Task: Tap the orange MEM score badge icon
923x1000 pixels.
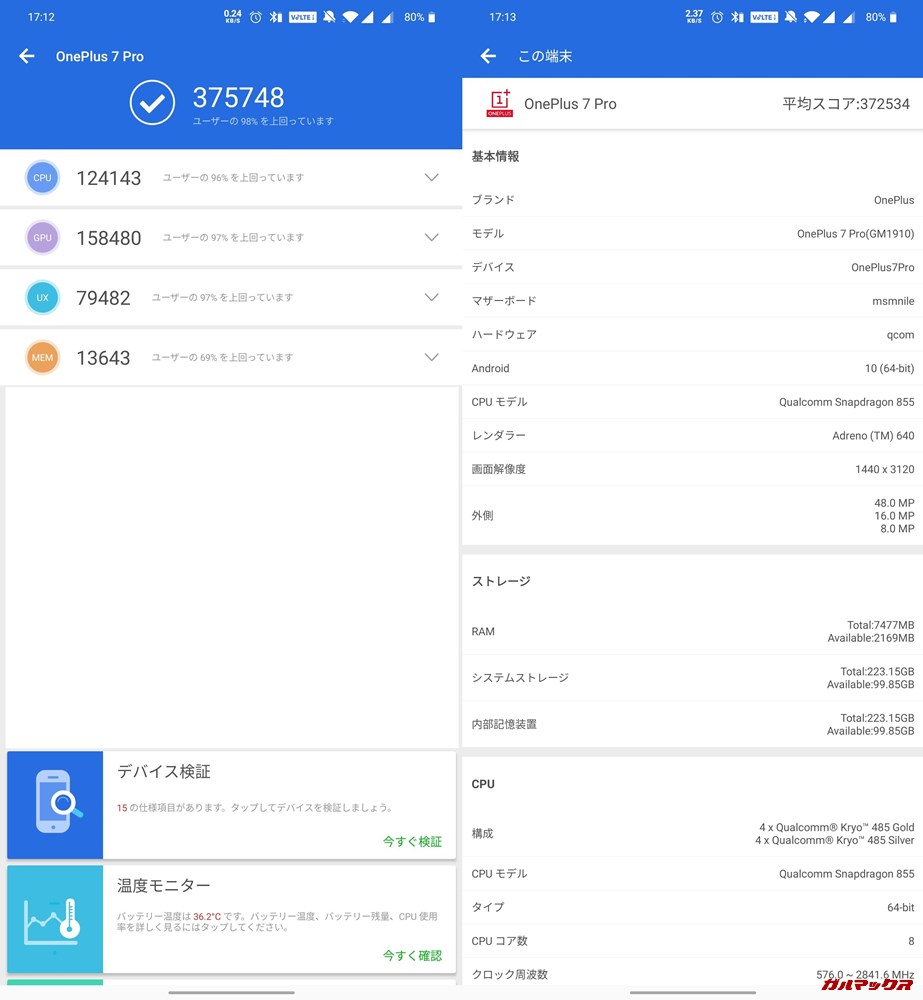Action: pos(42,357)
